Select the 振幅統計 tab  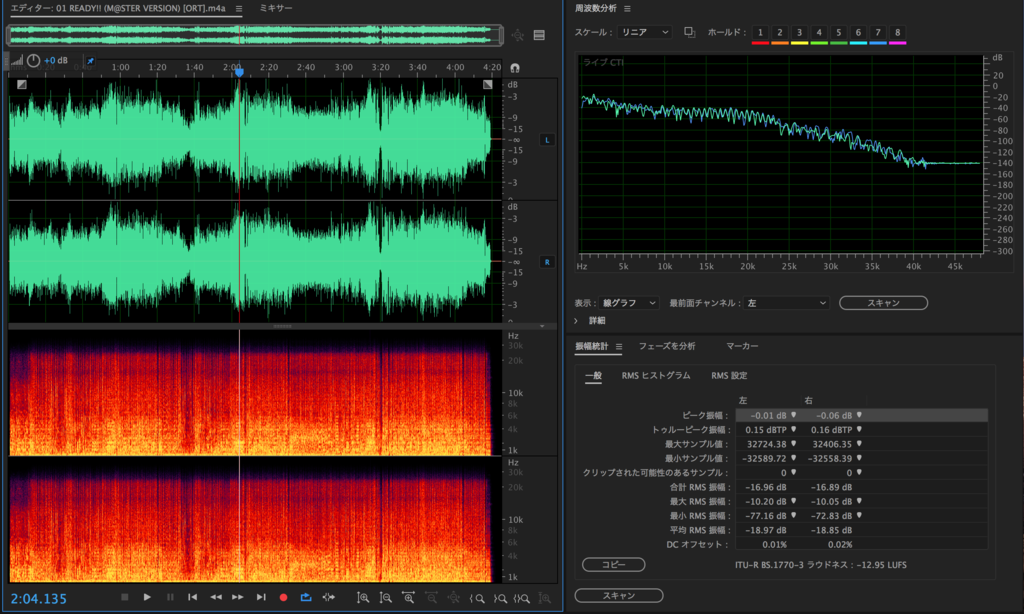(592, 346)
